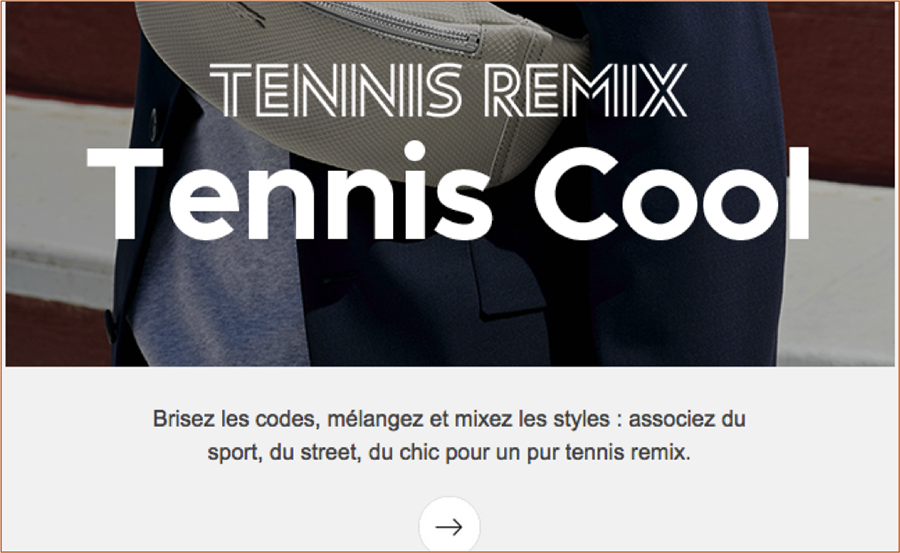The image size is (900, 553).
Task: Click the blazer pocket flap in the image
Action: 508,281
